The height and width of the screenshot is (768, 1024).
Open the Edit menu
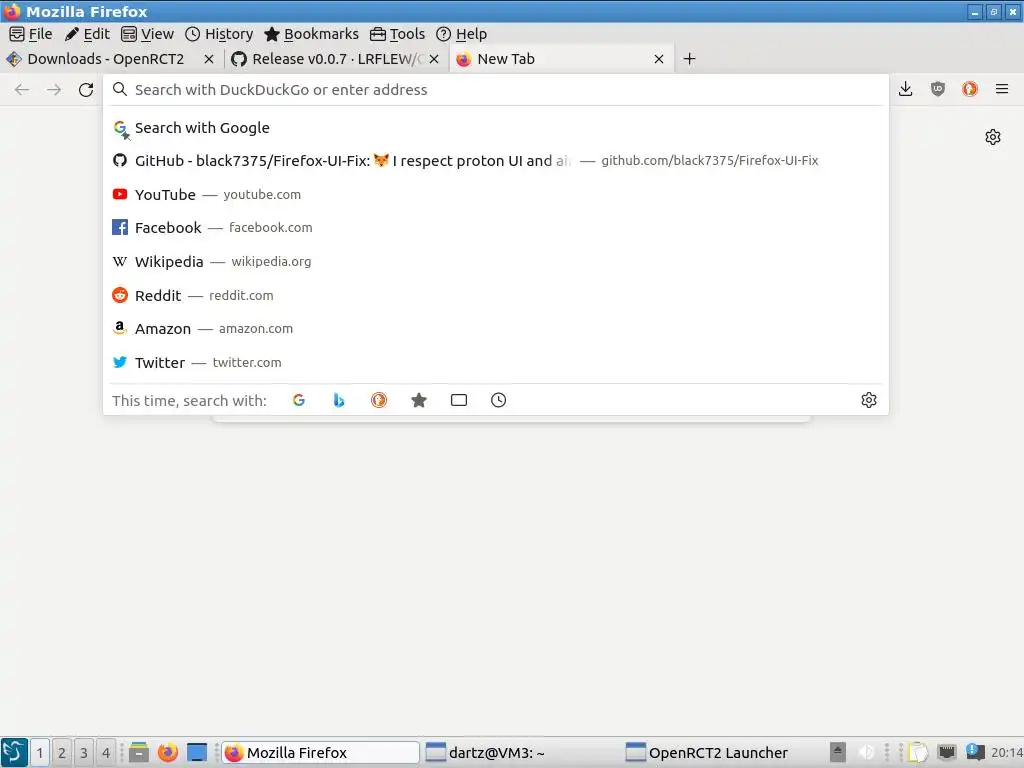87,34
